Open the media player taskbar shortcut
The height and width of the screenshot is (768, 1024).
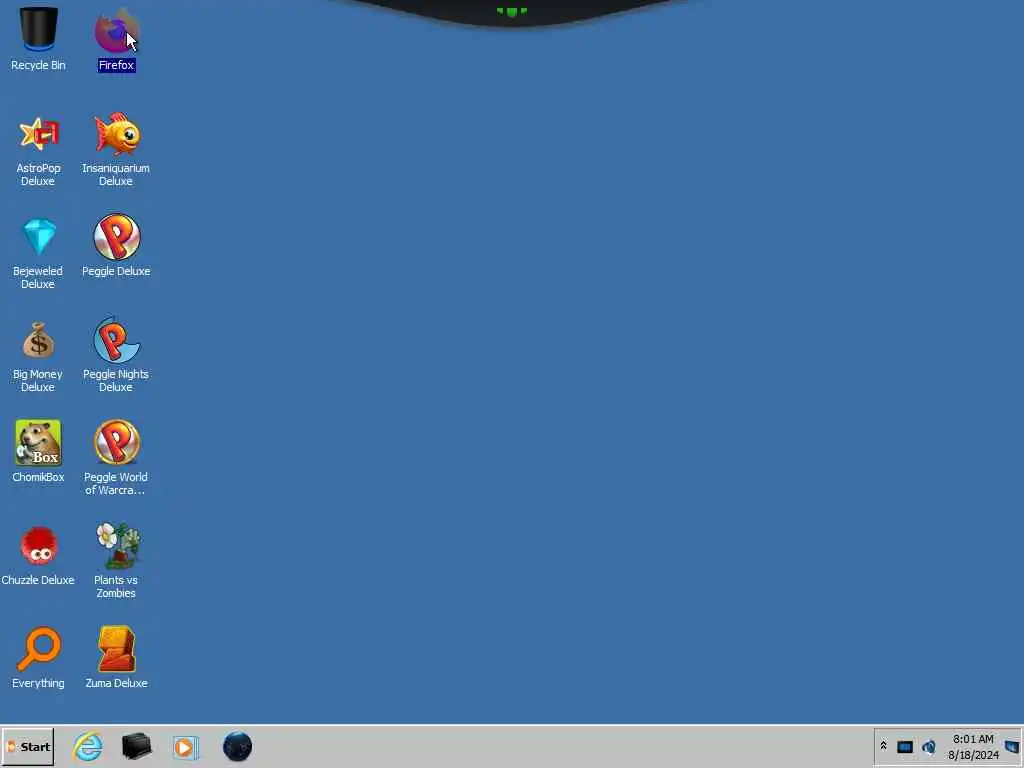[185, 747]
